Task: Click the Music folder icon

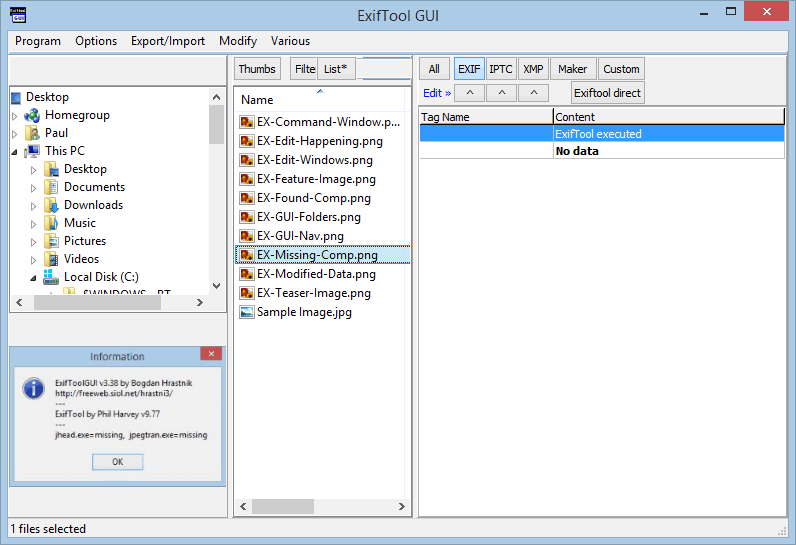Action: pyautogui.click(x=52, y=223)
